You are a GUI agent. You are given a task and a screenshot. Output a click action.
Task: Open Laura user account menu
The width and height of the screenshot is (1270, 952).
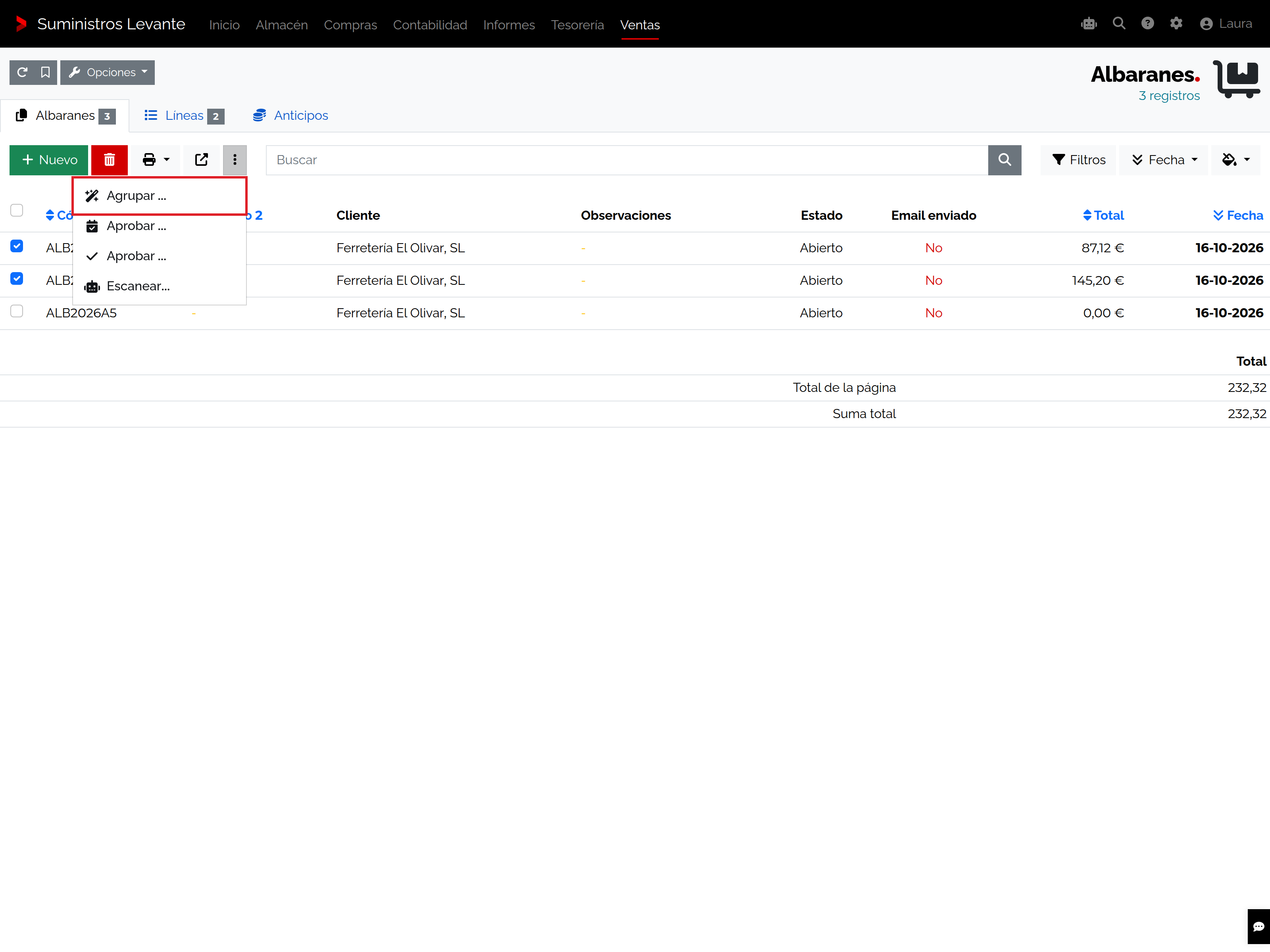(x=1226, y=23)
